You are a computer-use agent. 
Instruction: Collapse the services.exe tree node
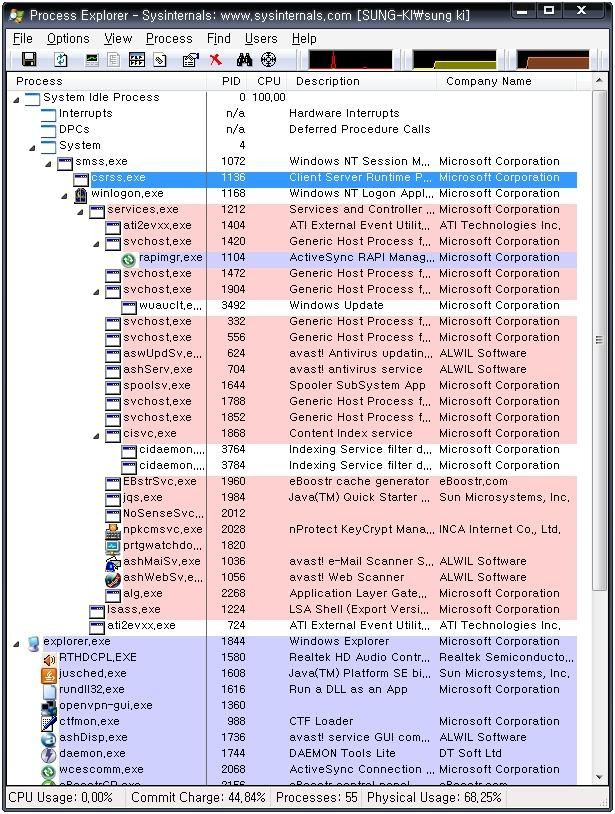tap(81, 212)
